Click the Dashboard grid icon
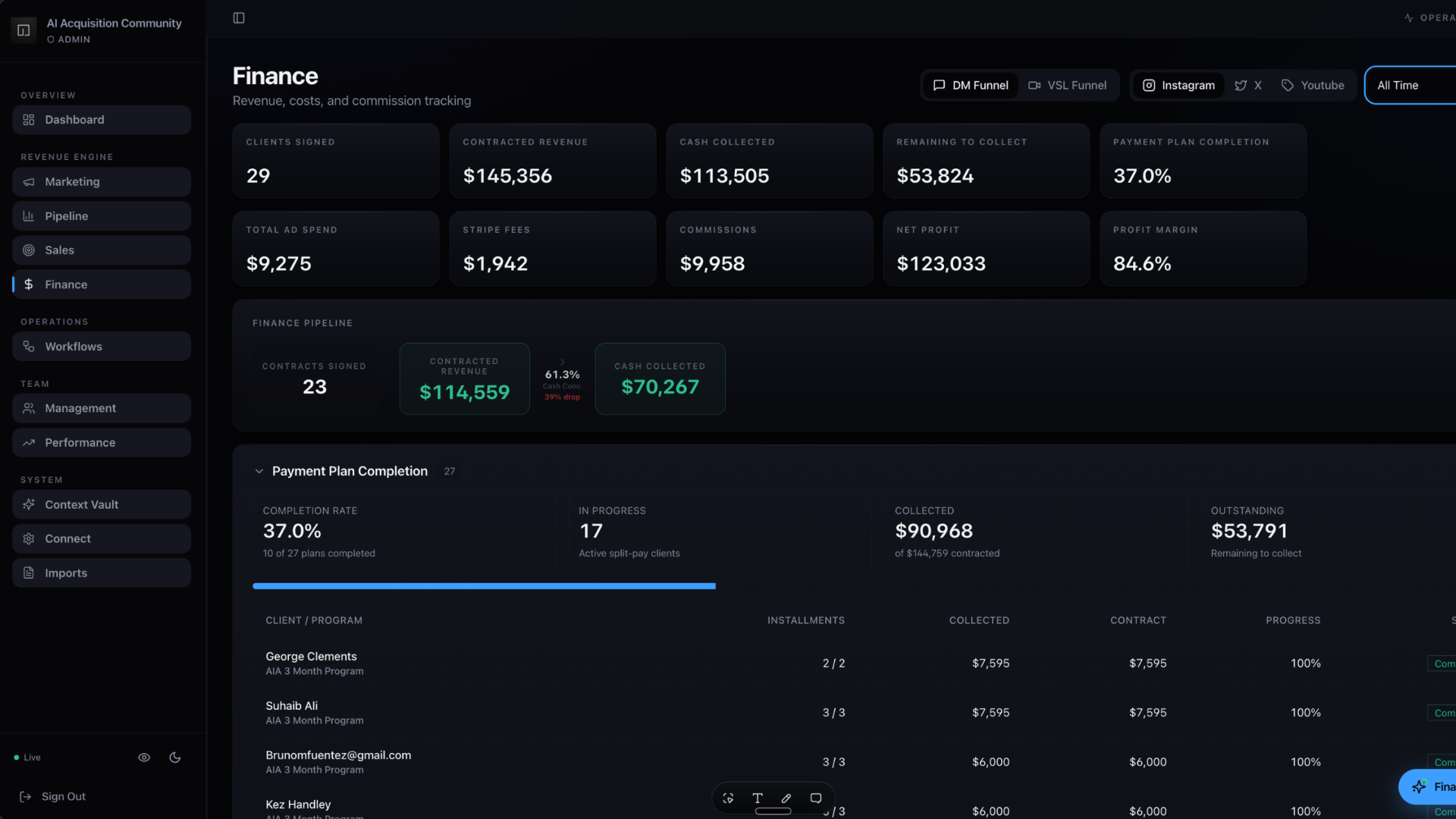Image resolution: width=1456 pixels, height=819 pixels. click(x=29, y=120)
